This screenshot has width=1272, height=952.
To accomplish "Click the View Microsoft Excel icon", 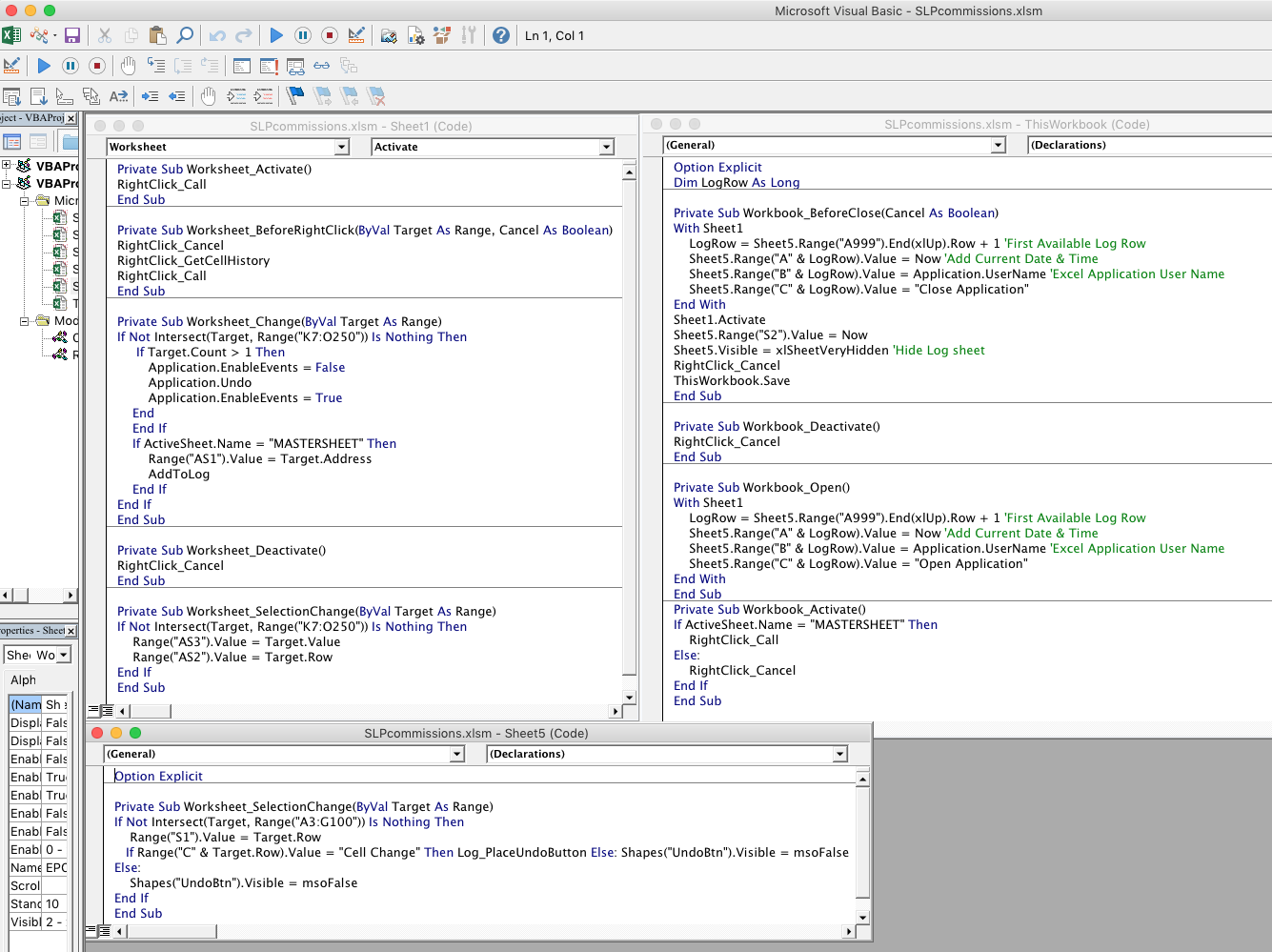I will click(x=11, y=35).
